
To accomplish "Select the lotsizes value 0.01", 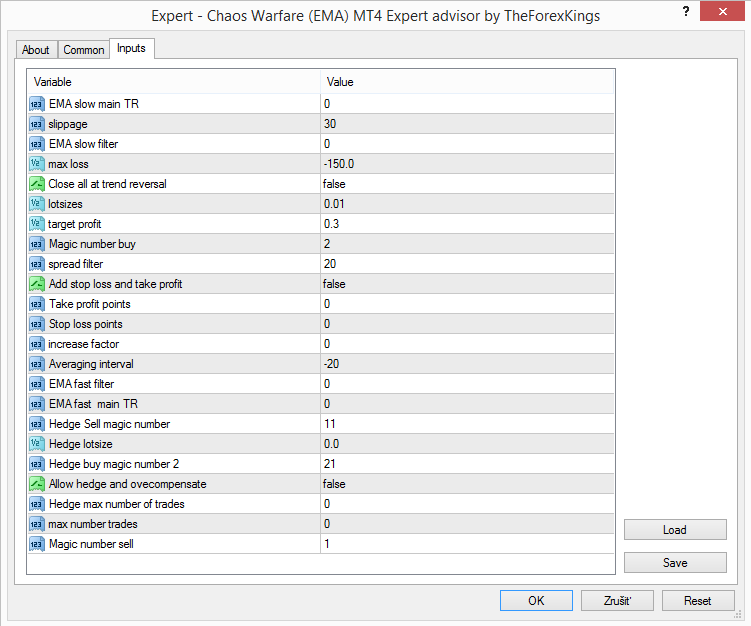I will pyautogui.click(x=334, y=204).
